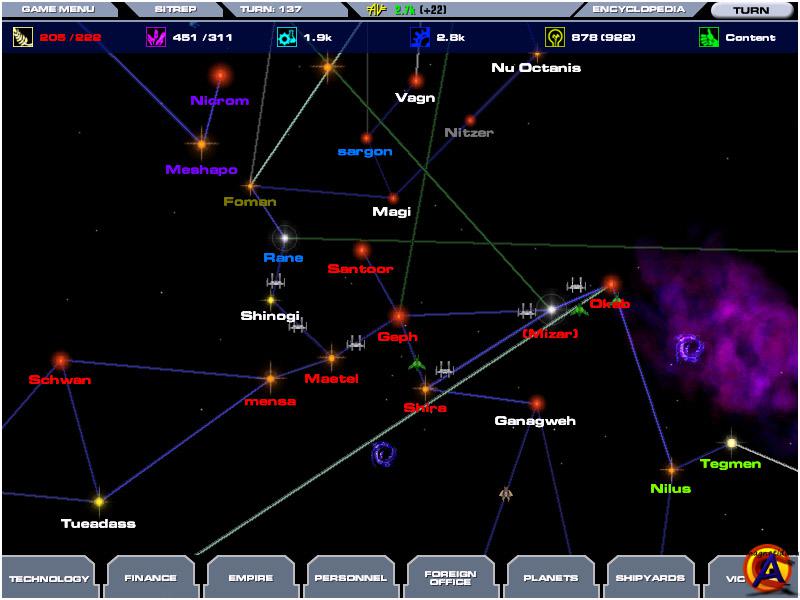Click the purple minerals resource icon
The image size is (800, 600).
pos(155,38)
